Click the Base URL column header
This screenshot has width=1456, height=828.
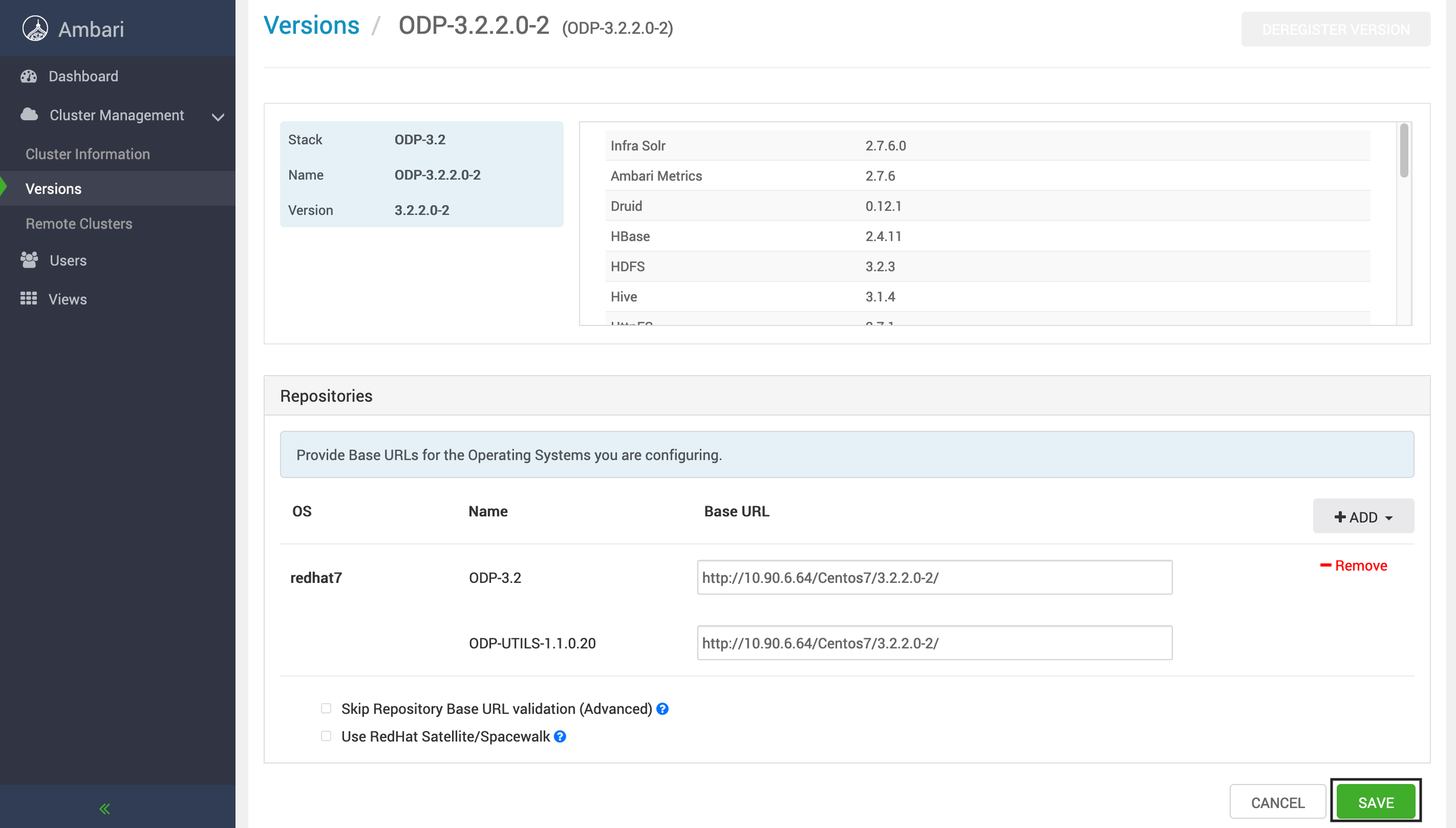[736, 512]
